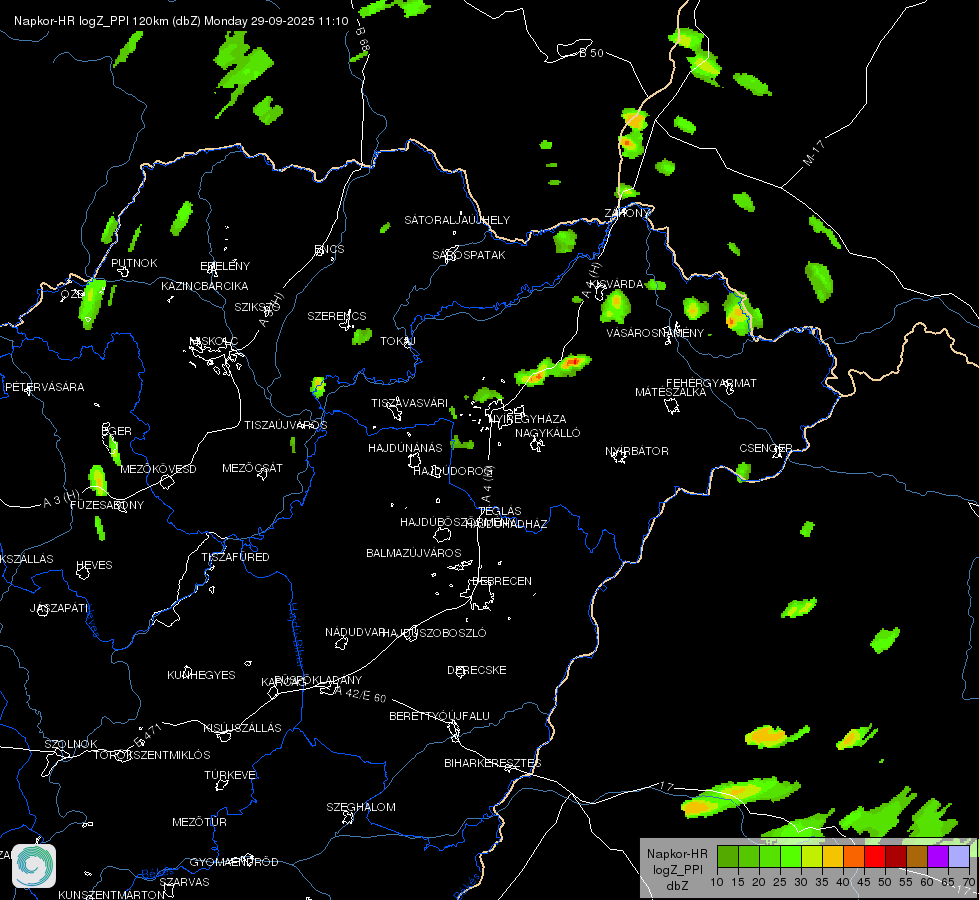Click the KAZINCBARCIKA label
Viewport: 979px width, 900px height.
click(205, 285)
